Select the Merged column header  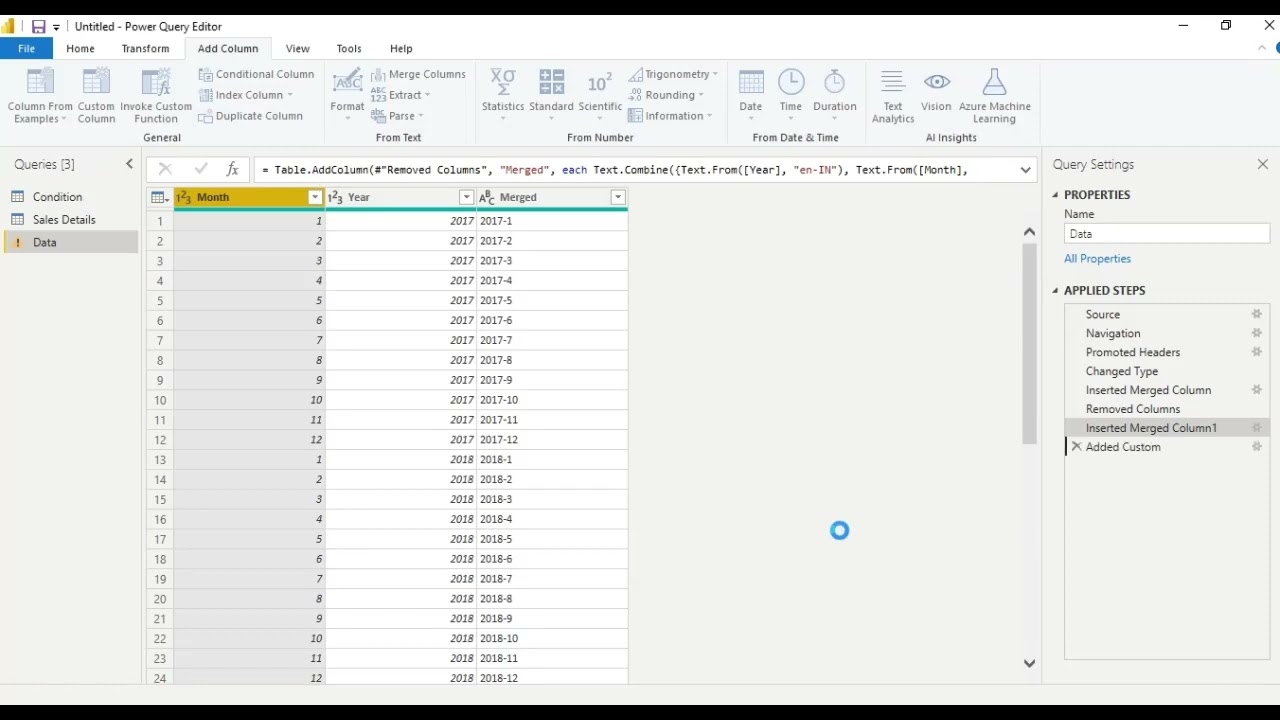tap(552, 198)
